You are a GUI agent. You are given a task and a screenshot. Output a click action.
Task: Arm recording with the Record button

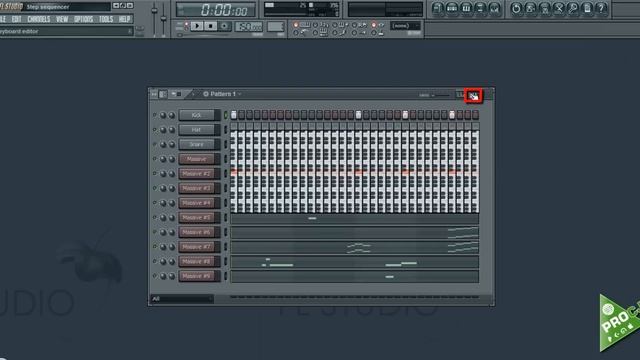tap(224, 26)
